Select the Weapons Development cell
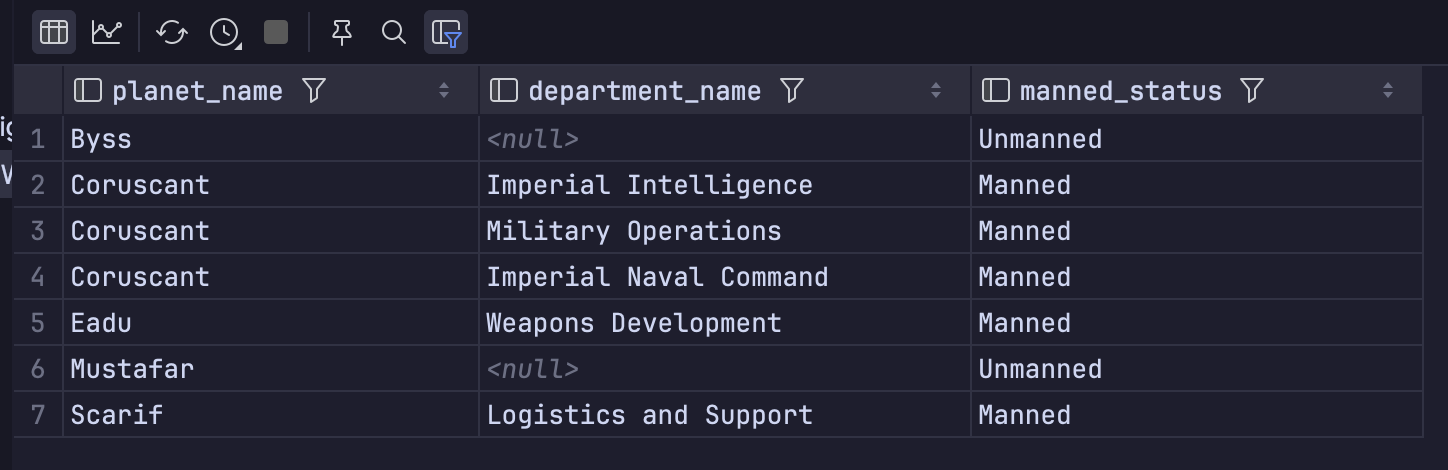The height and width of the screenshot is (470, 1448). (633, 323)
